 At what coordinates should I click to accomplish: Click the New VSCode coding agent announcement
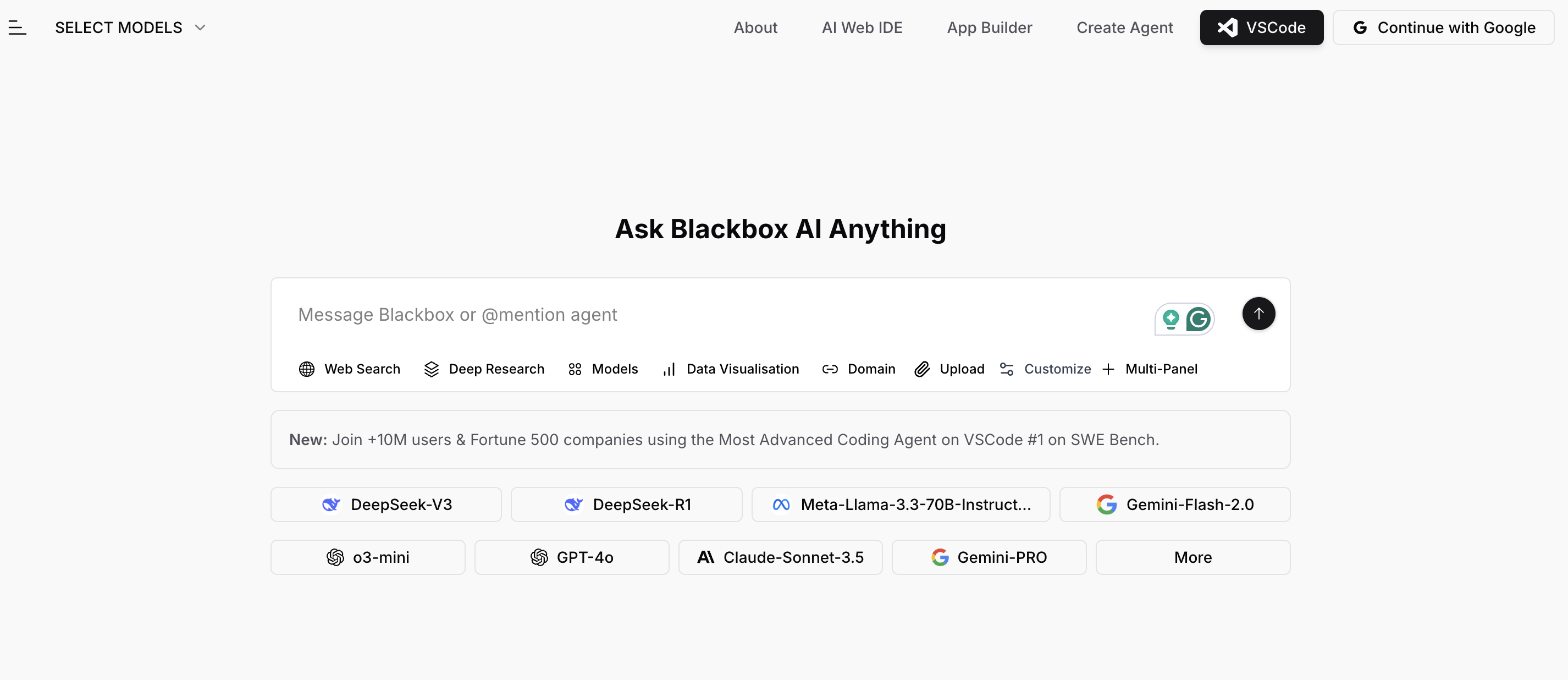point(780,440)
